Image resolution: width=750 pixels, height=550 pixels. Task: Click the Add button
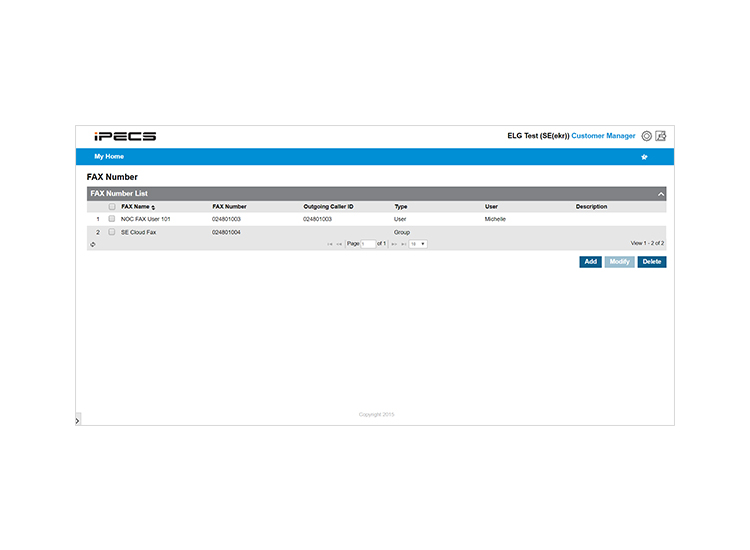coord(591,262)
